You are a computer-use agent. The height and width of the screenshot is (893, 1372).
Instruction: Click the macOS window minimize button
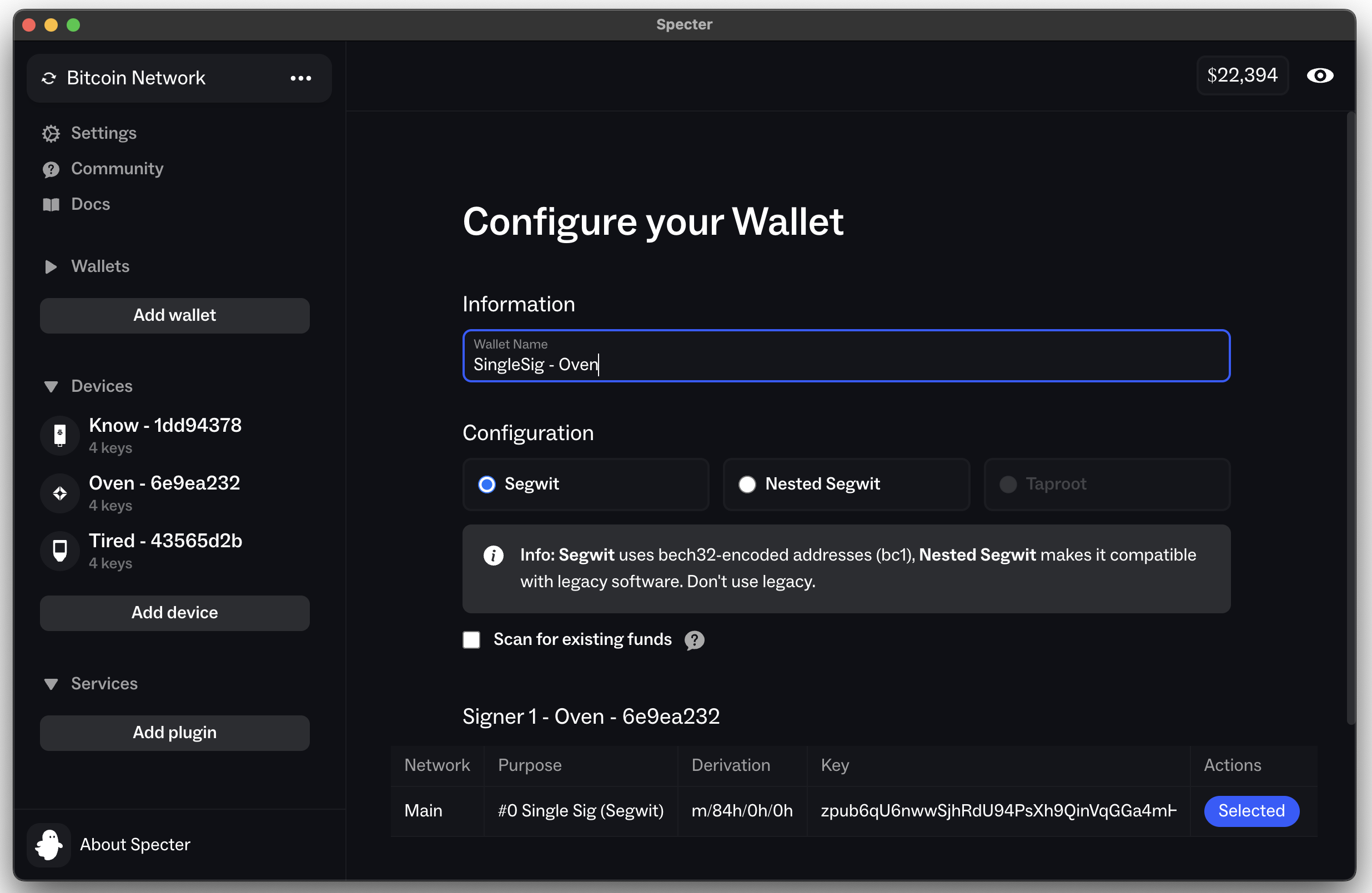(51, 25)
